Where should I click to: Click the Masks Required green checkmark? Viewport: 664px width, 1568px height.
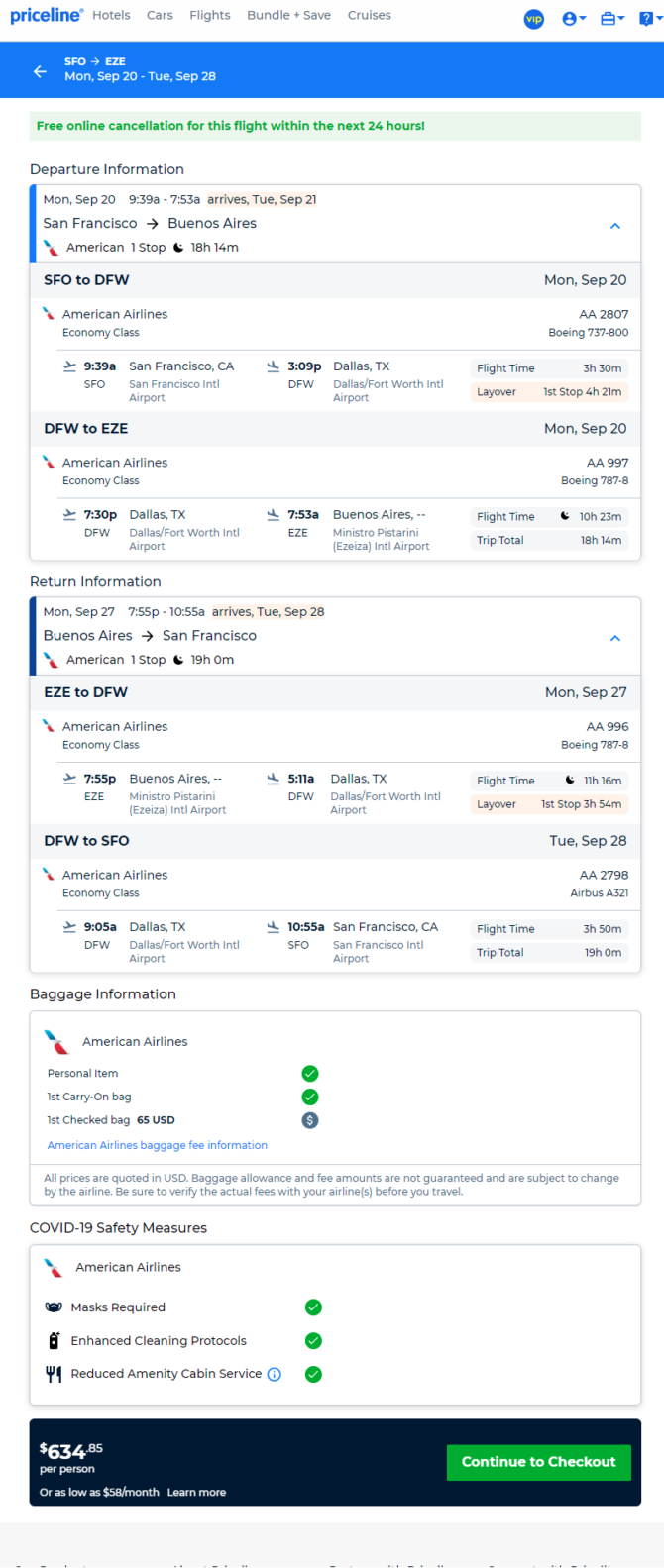tap(313, 1307)
